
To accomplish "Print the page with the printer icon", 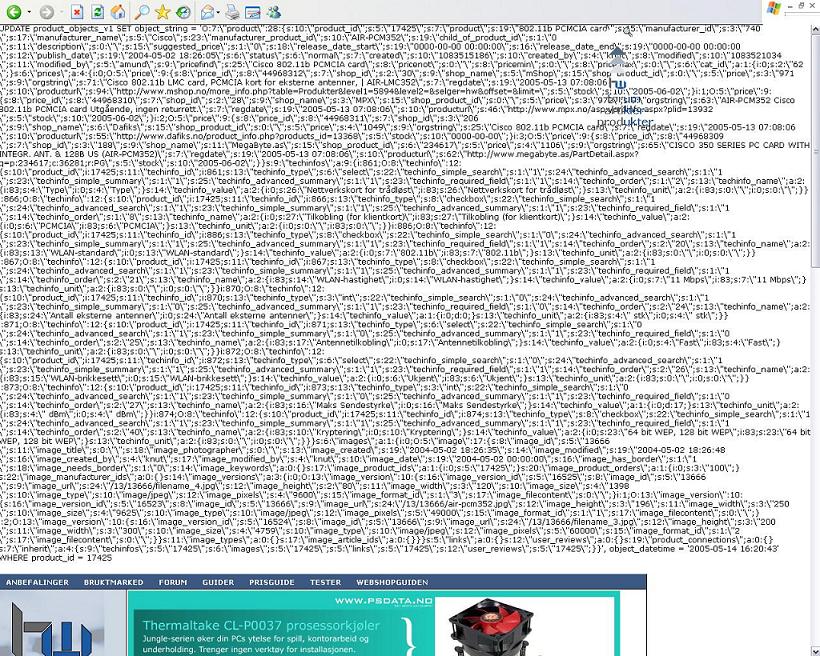I will coord(233,12).
